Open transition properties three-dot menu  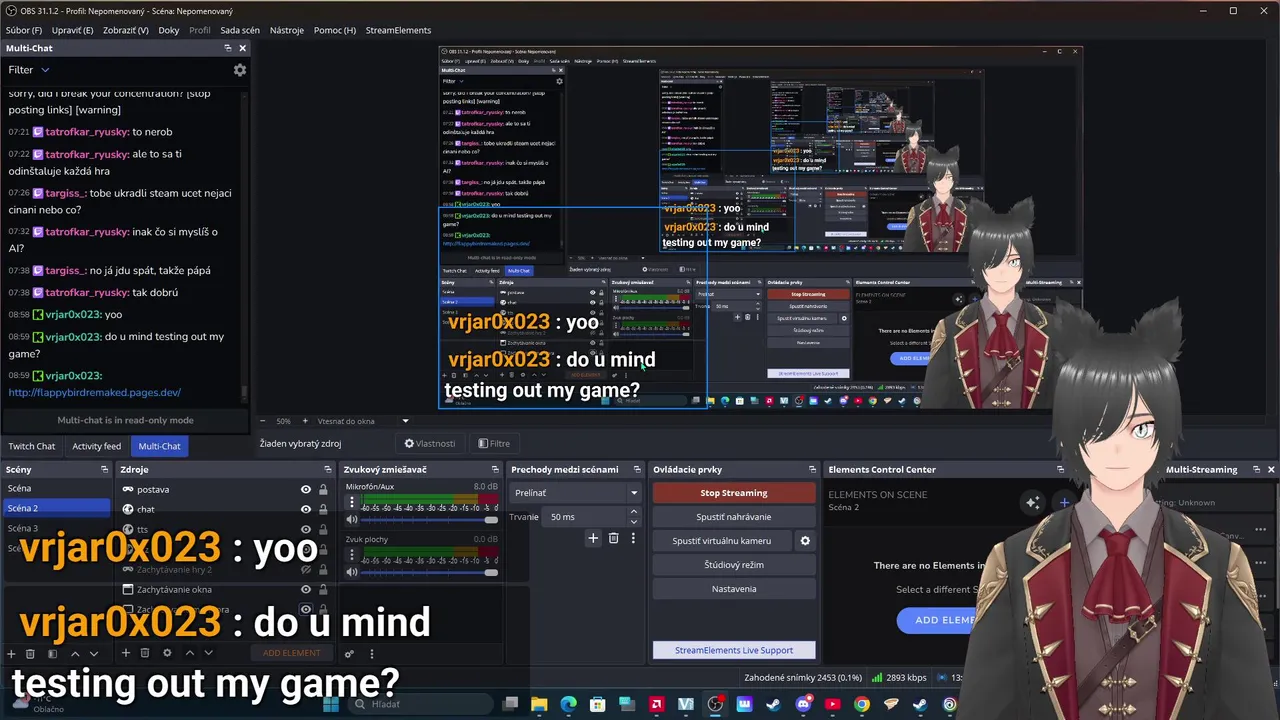(x=633, y=538)
